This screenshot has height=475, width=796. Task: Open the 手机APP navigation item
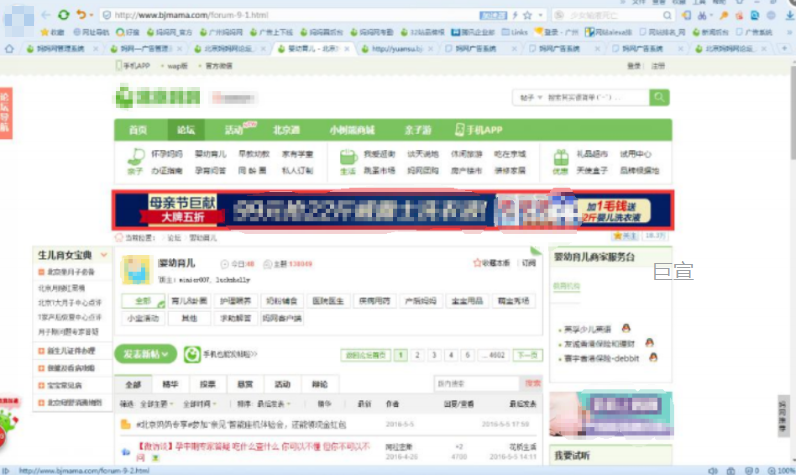coord(478,130)
